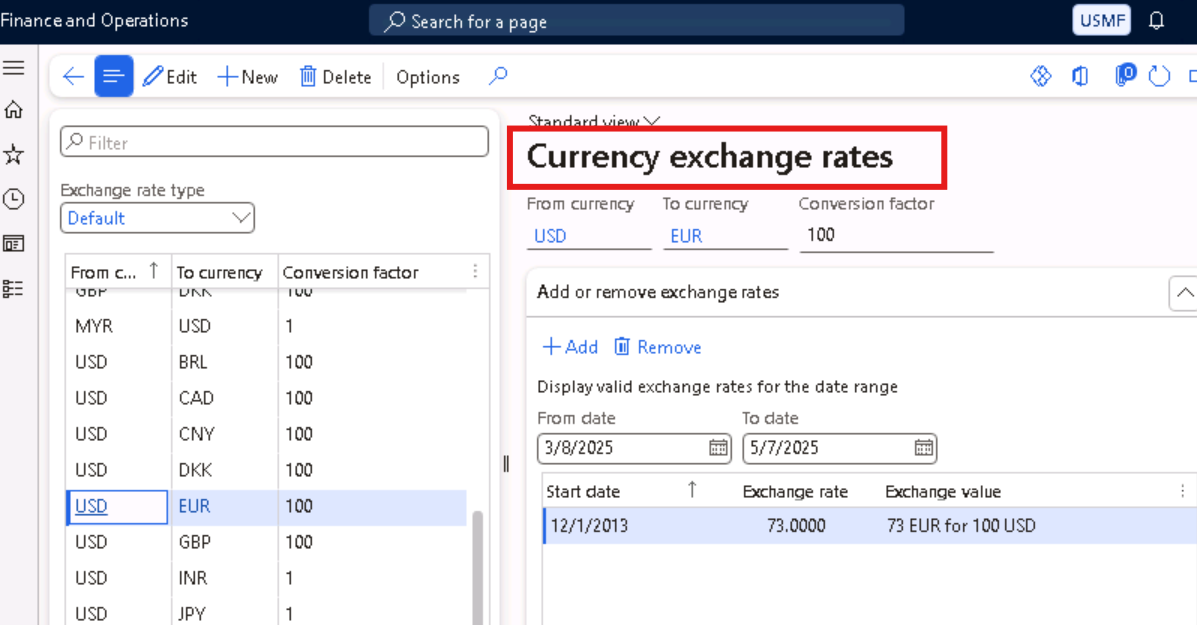
Task: Open the Modules sidebar icon
Action: pyautogui.click(x=14, y=286)
